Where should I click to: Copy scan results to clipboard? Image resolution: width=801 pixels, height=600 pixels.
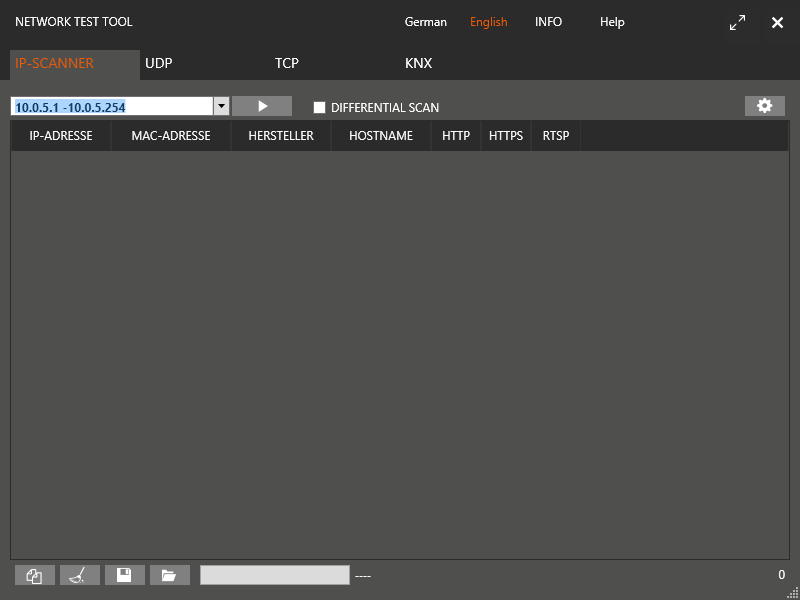(x=35, y=575)
